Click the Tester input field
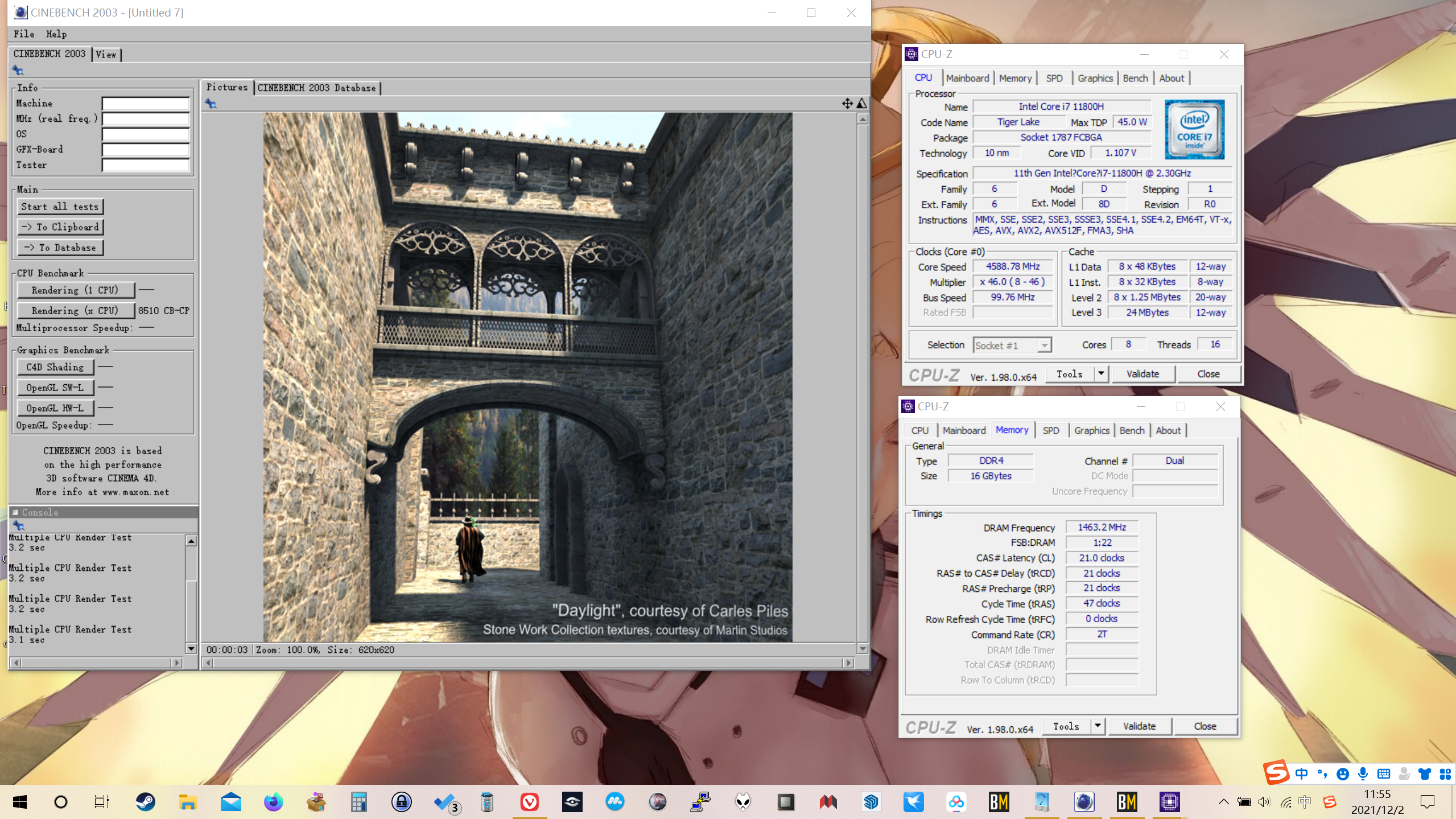Viewport: 1456px width, 819px height. (x=146, y=164)
